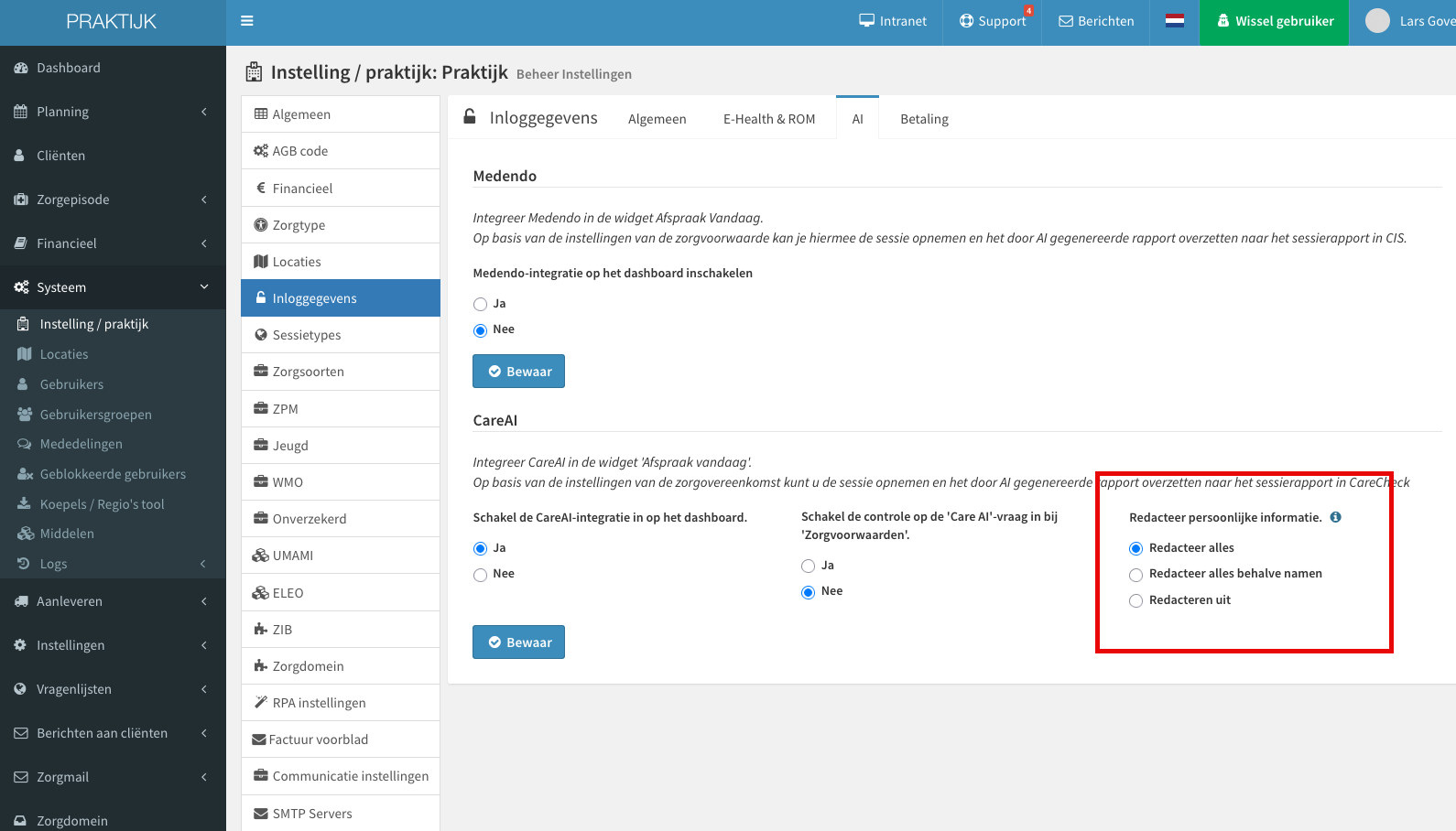
Task: Open Berichten envelope in top bar
Action: pyautogui.click(x=1096, y=21)
